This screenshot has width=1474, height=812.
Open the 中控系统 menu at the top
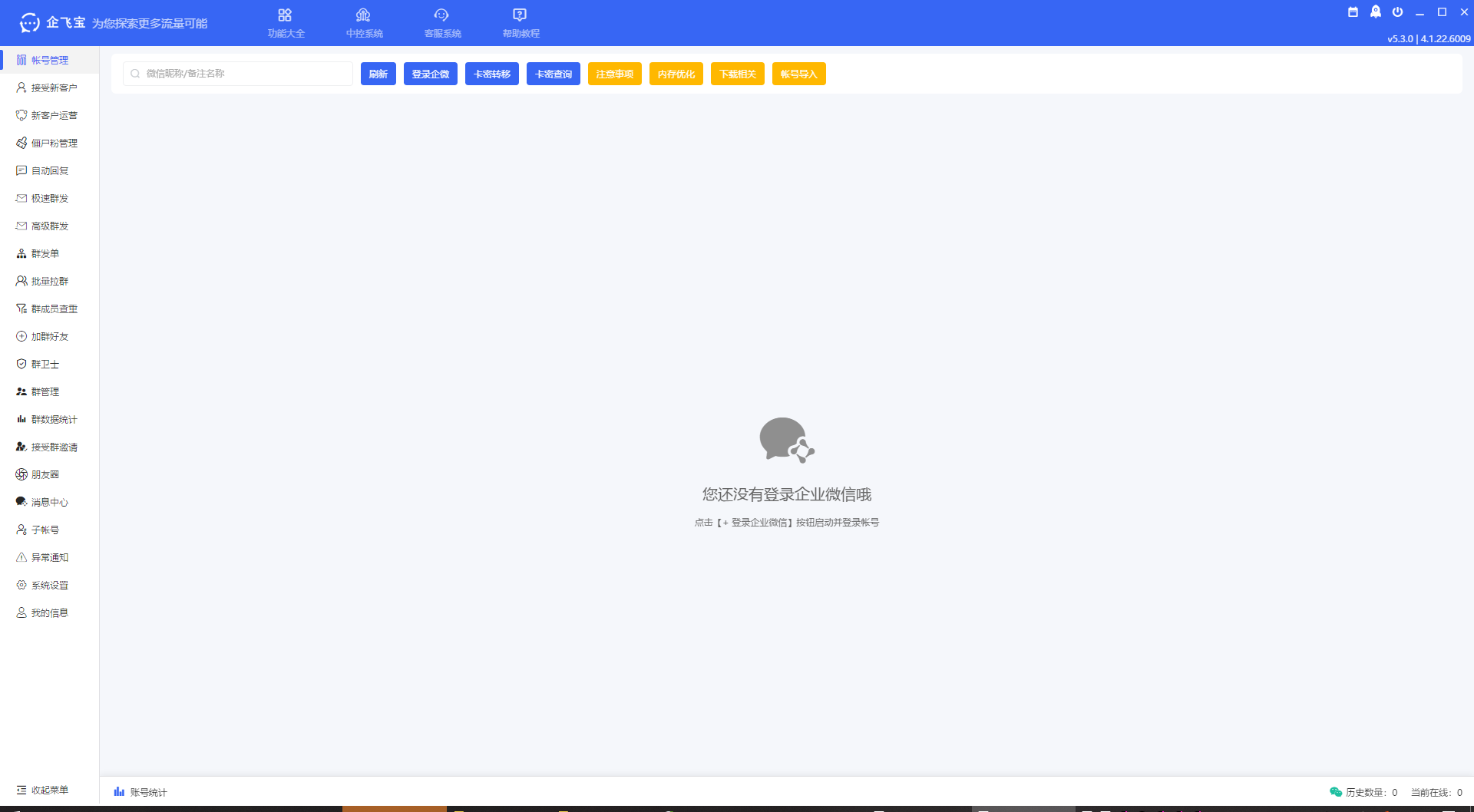[363, 21]
